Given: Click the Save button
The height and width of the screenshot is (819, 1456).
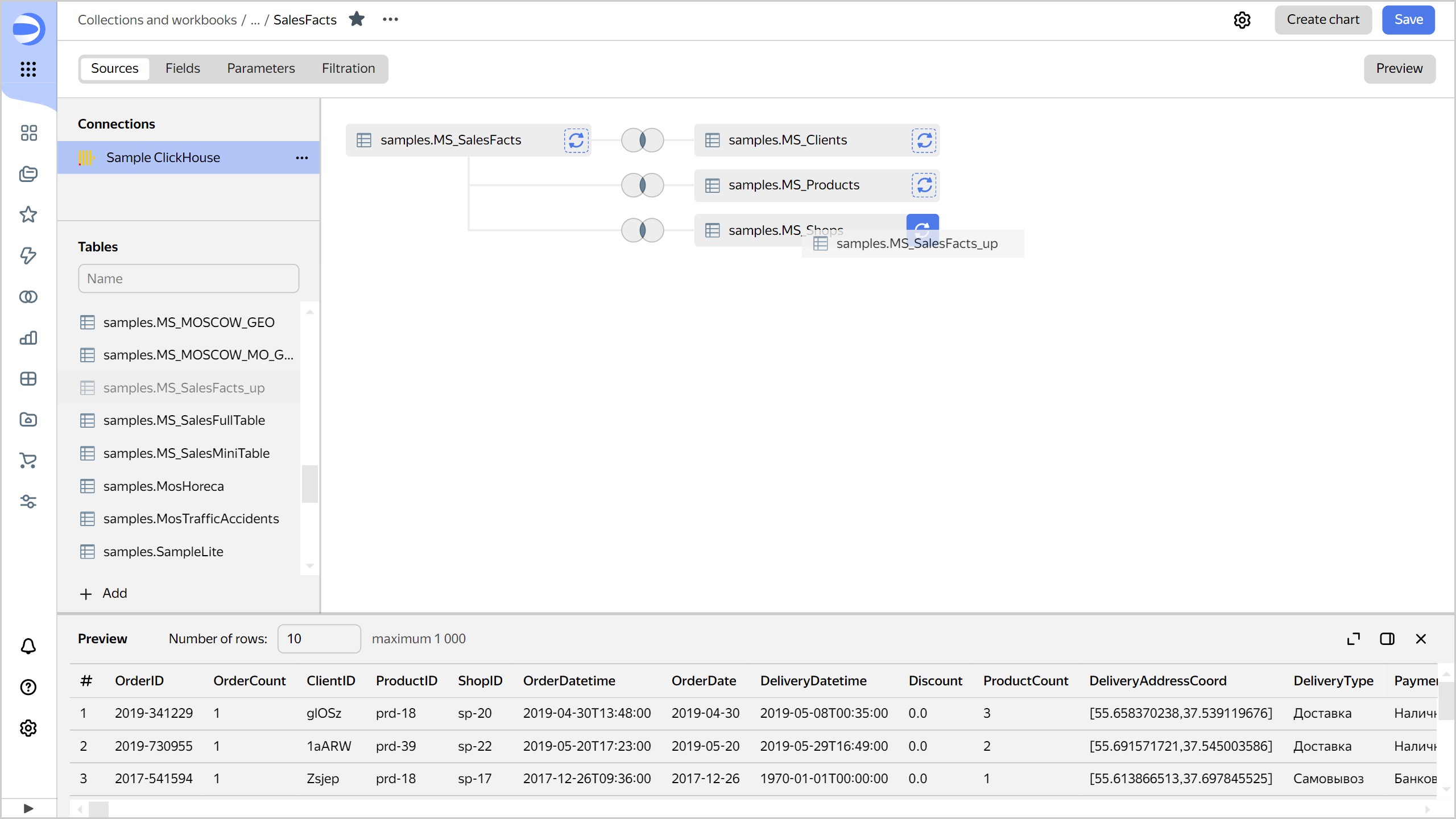Looking at the screenshot, I should click(x=1408, y=19).
